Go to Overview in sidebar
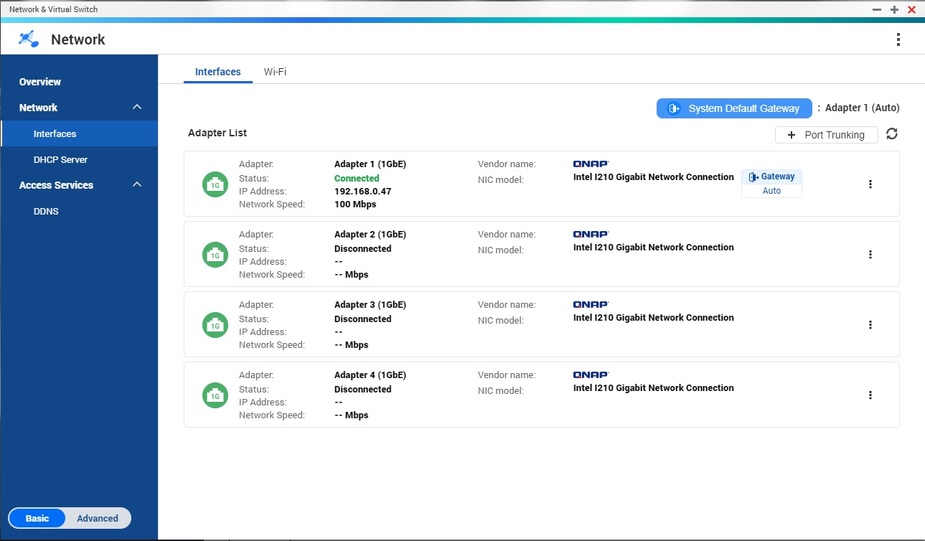Image resolution: width=925 pixels, height=541 pixels. coord(40,81)
